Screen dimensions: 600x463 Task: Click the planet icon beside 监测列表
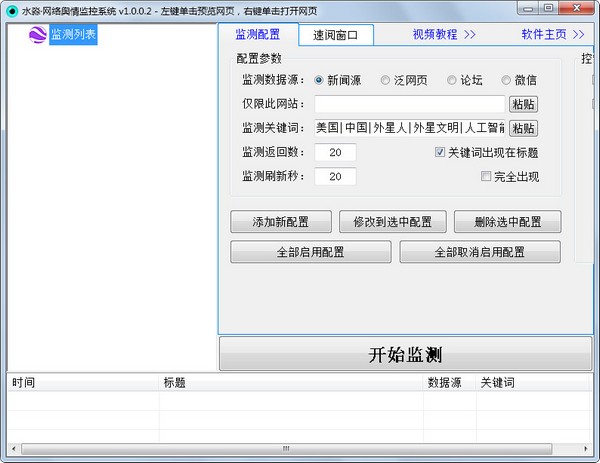[x=37, y=35]
